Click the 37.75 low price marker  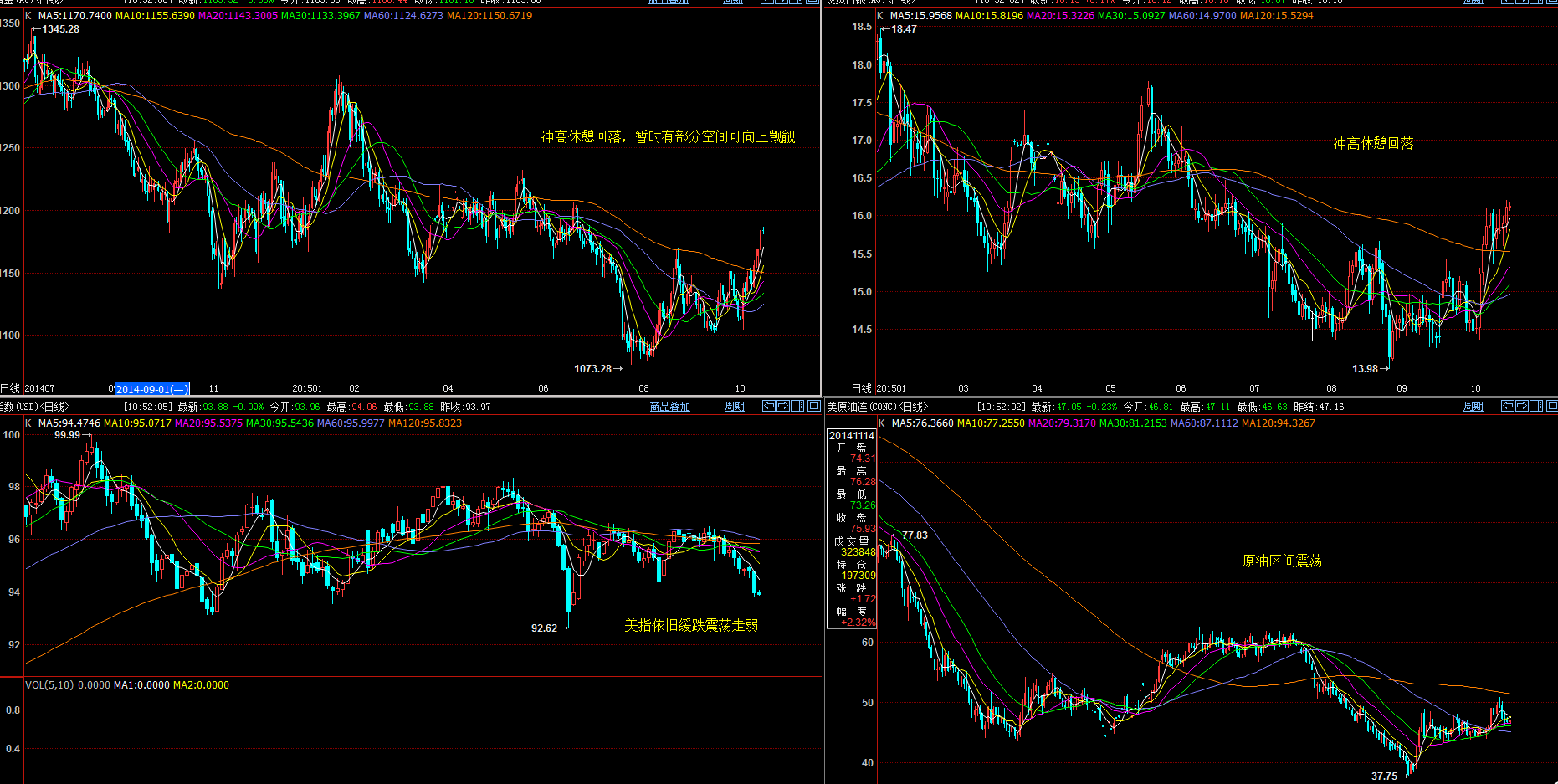(x=1384, y=776)
